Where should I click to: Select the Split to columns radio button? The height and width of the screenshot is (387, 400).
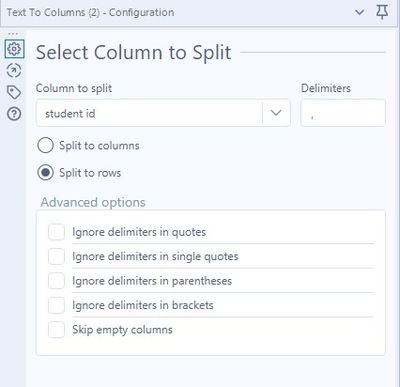coord(45,145)
